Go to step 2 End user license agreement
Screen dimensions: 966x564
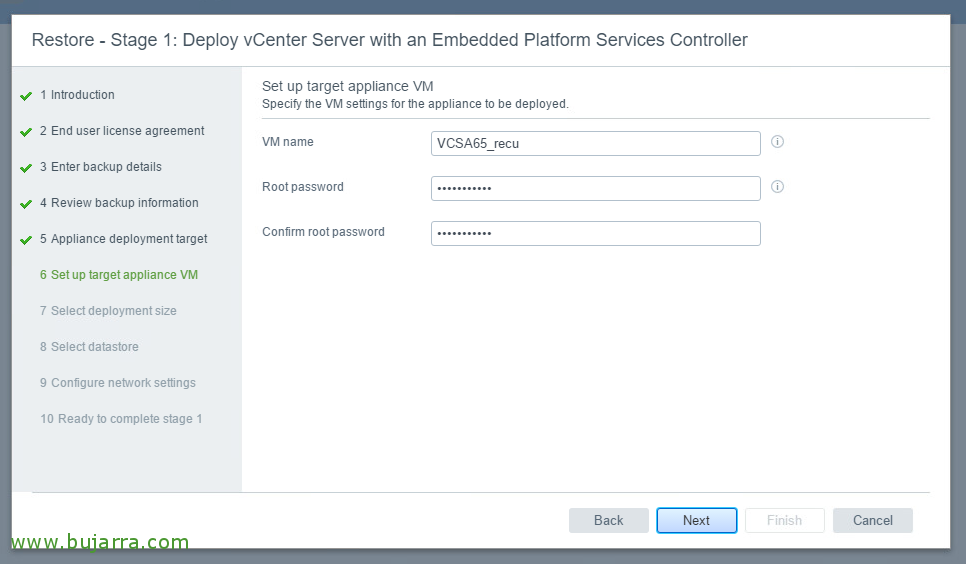tap(122, 131)
